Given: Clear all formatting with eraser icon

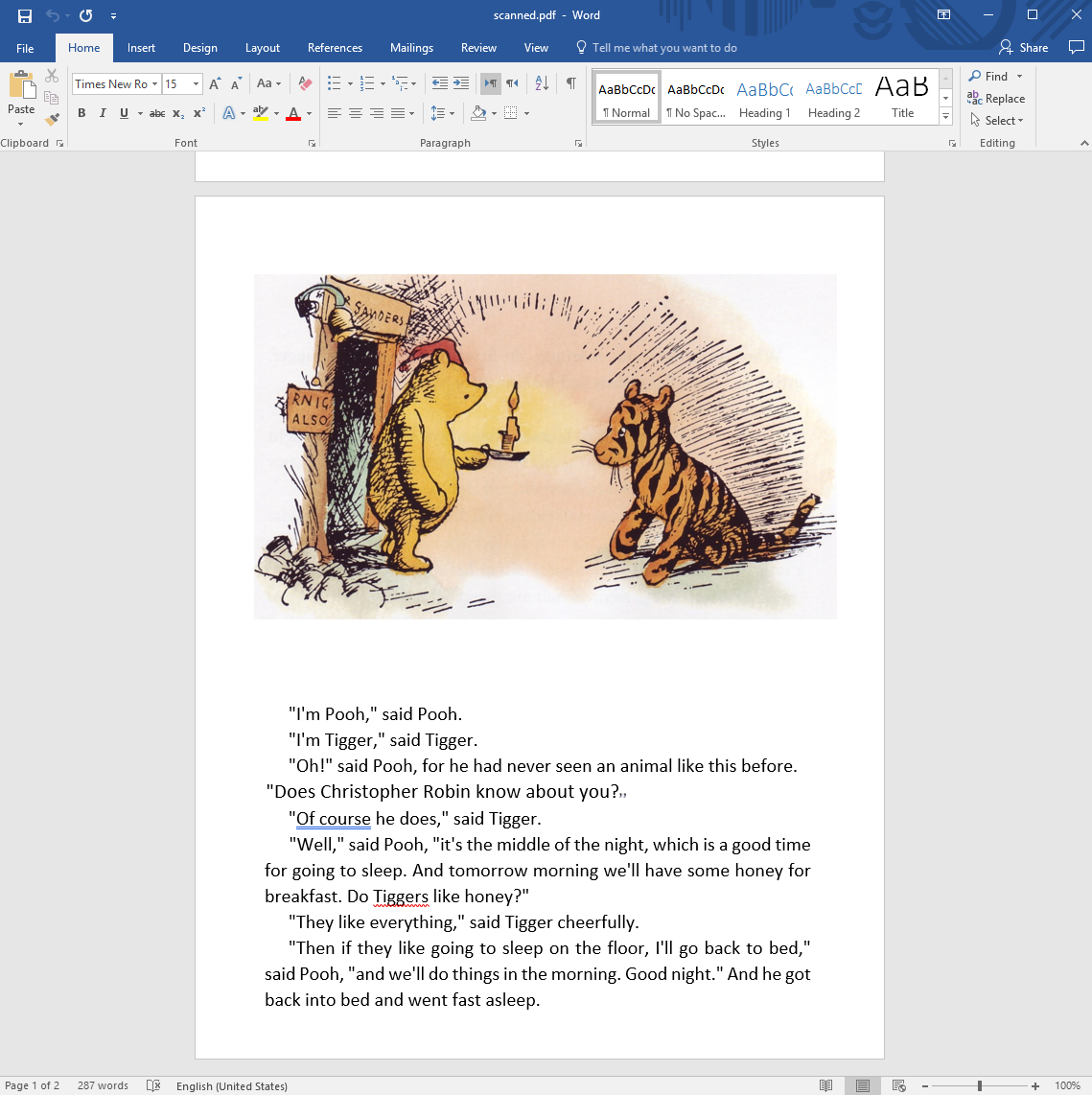Looking at the screenshot, I should point(305,83).
